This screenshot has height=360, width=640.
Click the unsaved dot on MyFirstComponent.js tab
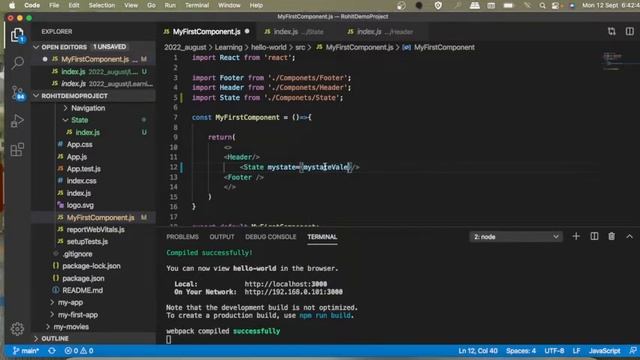click(247, 31)
